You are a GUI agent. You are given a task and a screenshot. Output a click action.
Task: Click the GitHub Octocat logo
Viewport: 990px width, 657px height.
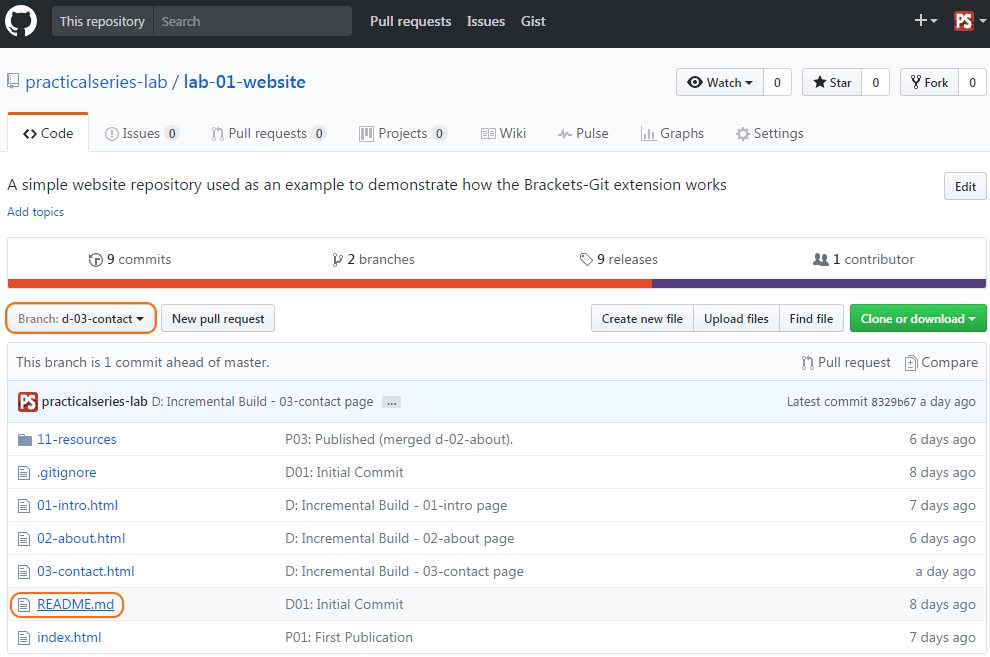21,21
